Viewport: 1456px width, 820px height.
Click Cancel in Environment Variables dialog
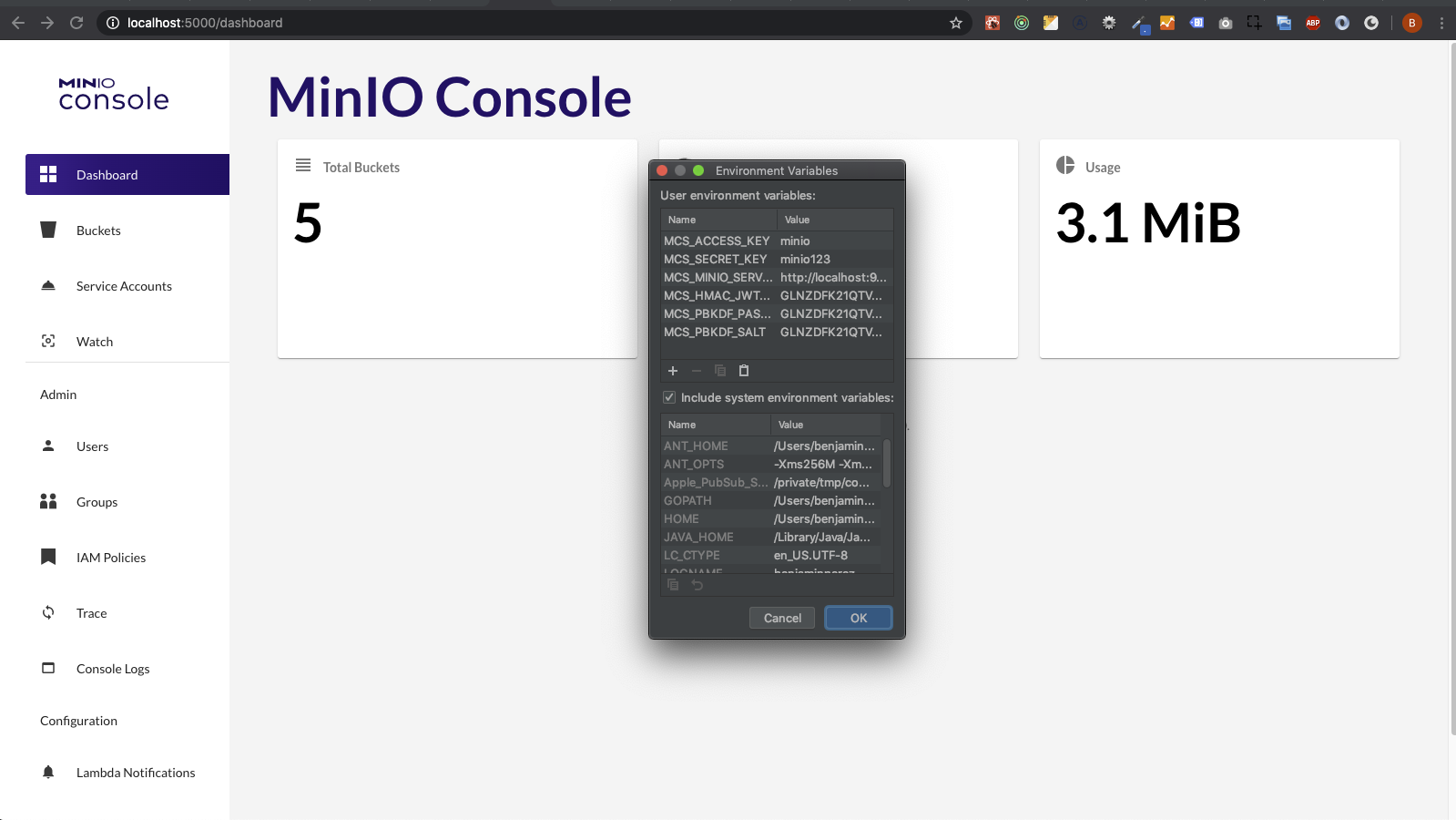(782, 618)
